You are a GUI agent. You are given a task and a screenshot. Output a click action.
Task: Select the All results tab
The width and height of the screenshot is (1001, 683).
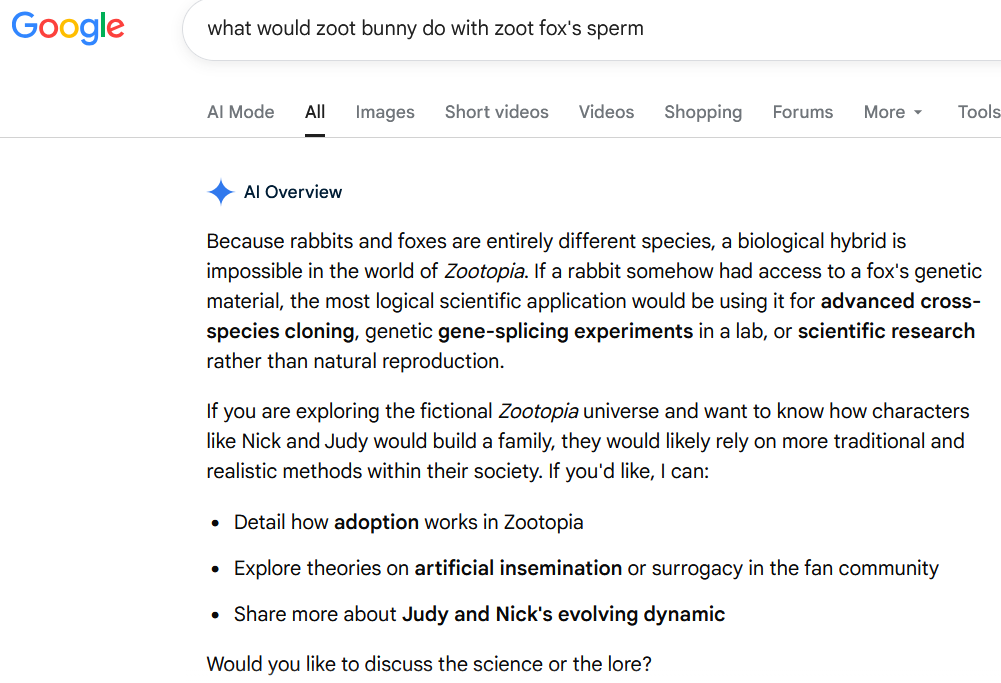(x=315, y=112)
